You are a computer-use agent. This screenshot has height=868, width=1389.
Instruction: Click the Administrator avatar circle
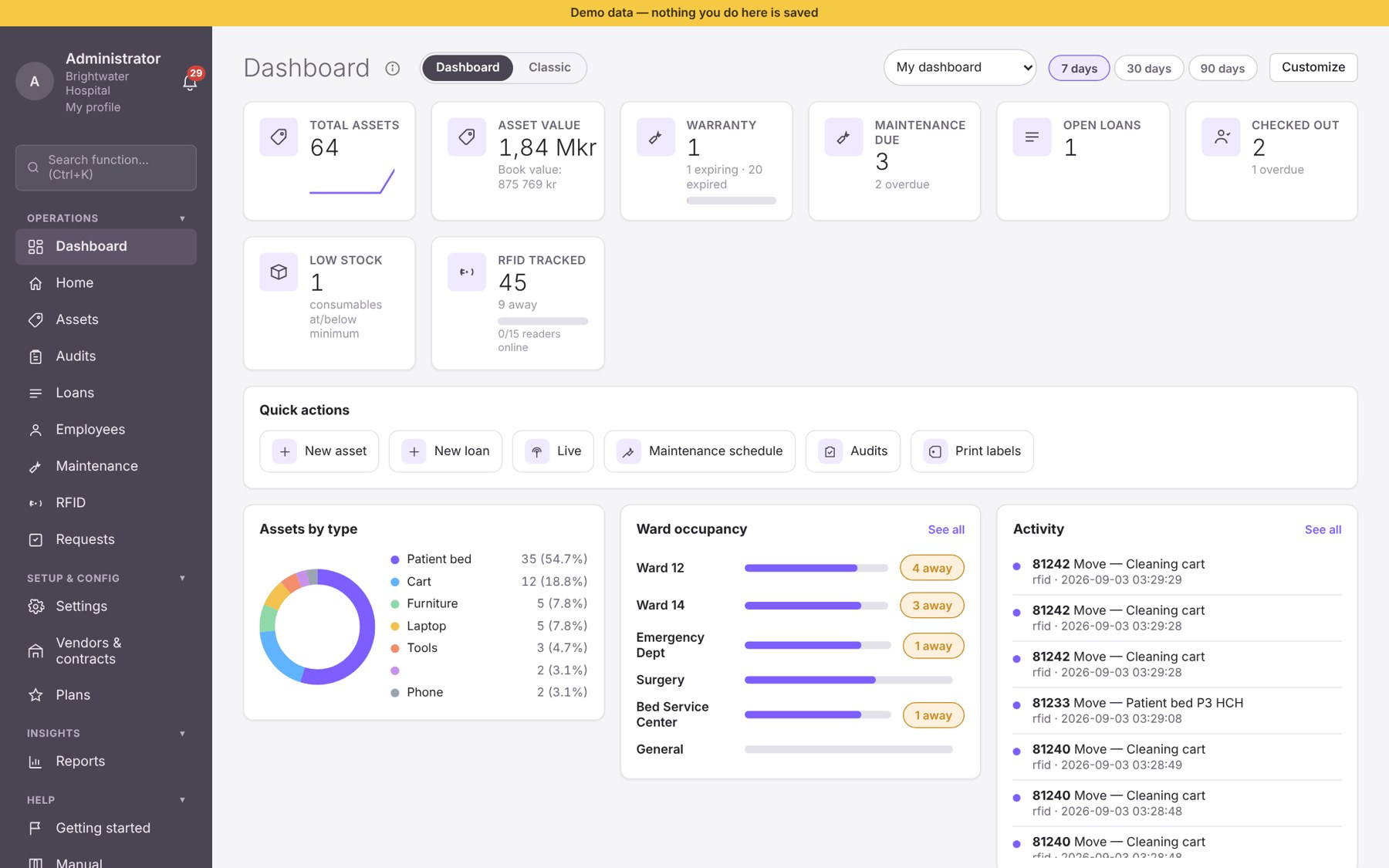[x=34, y=82]
